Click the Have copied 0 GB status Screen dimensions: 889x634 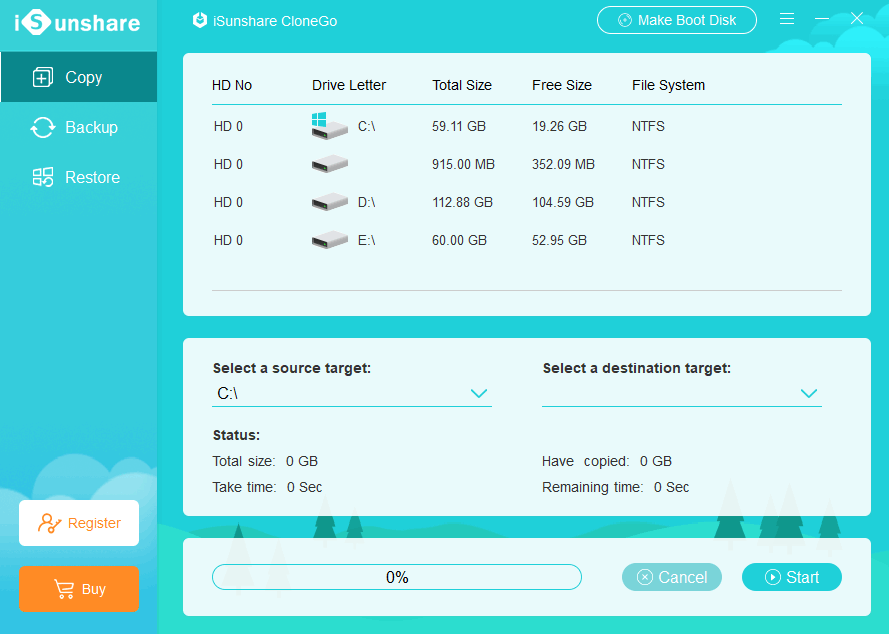coord(607,461)
